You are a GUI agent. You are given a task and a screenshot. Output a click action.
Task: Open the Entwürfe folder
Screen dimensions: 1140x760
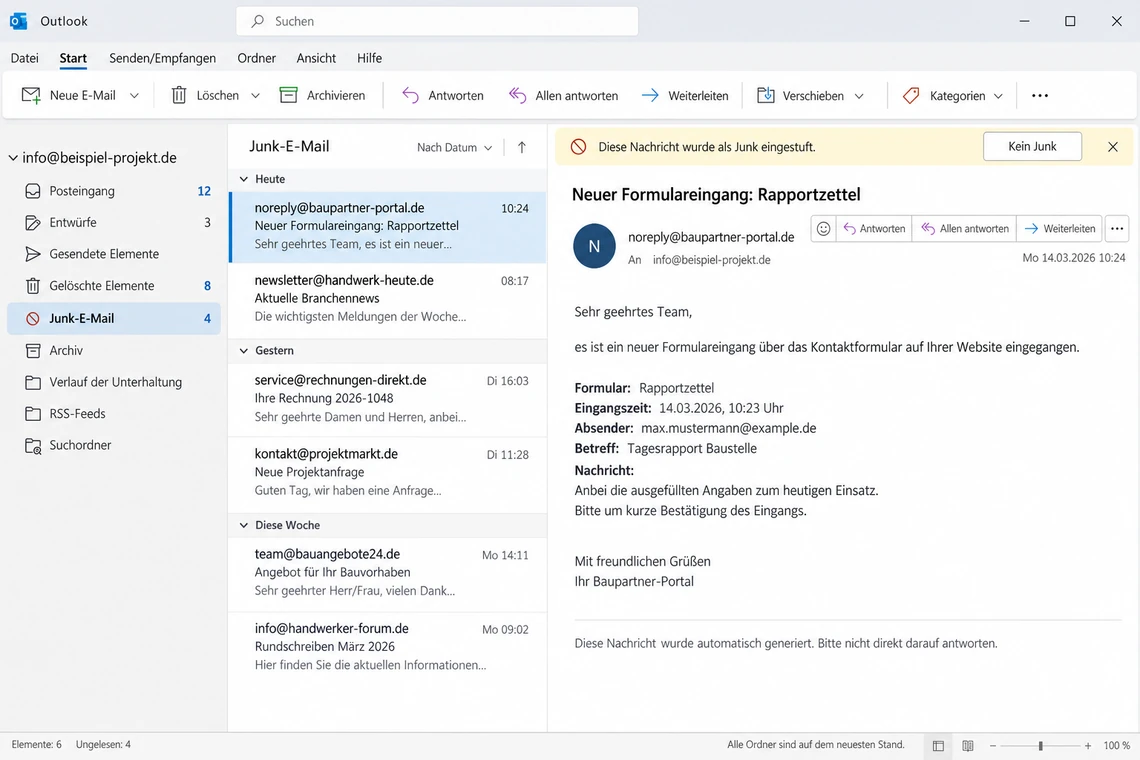(x=114, y=223)
